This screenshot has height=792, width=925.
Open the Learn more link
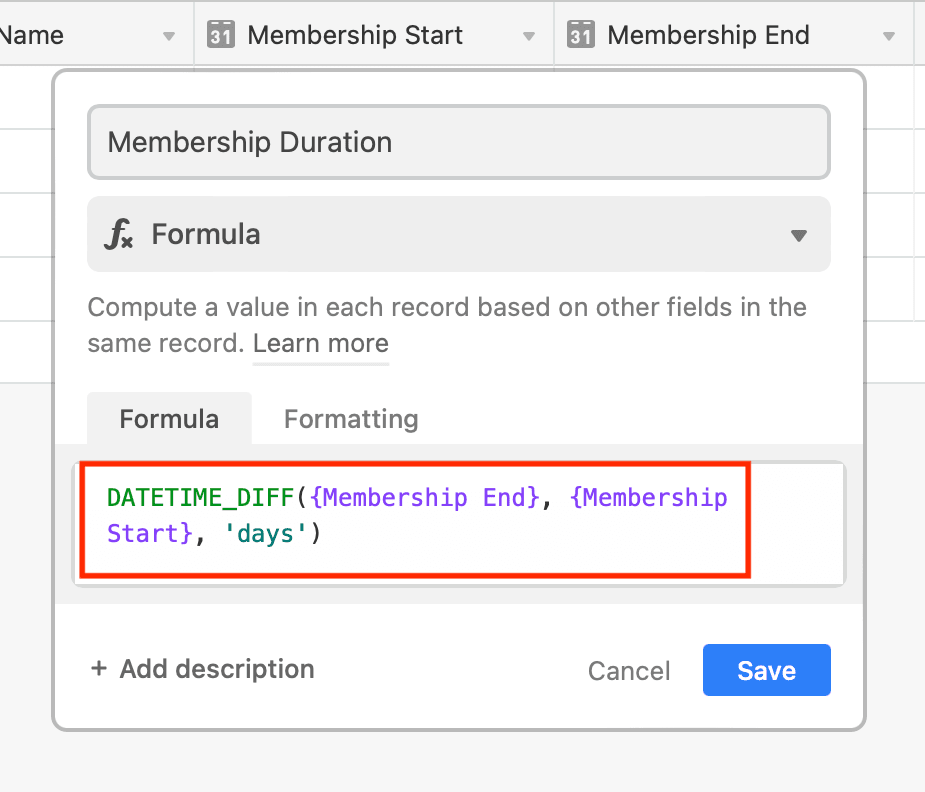point(320,343)
